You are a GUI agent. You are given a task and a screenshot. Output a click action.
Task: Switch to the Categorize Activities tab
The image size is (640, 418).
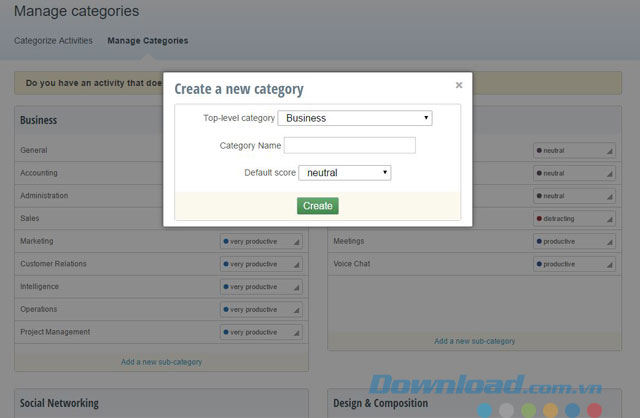tap(53, 41)
